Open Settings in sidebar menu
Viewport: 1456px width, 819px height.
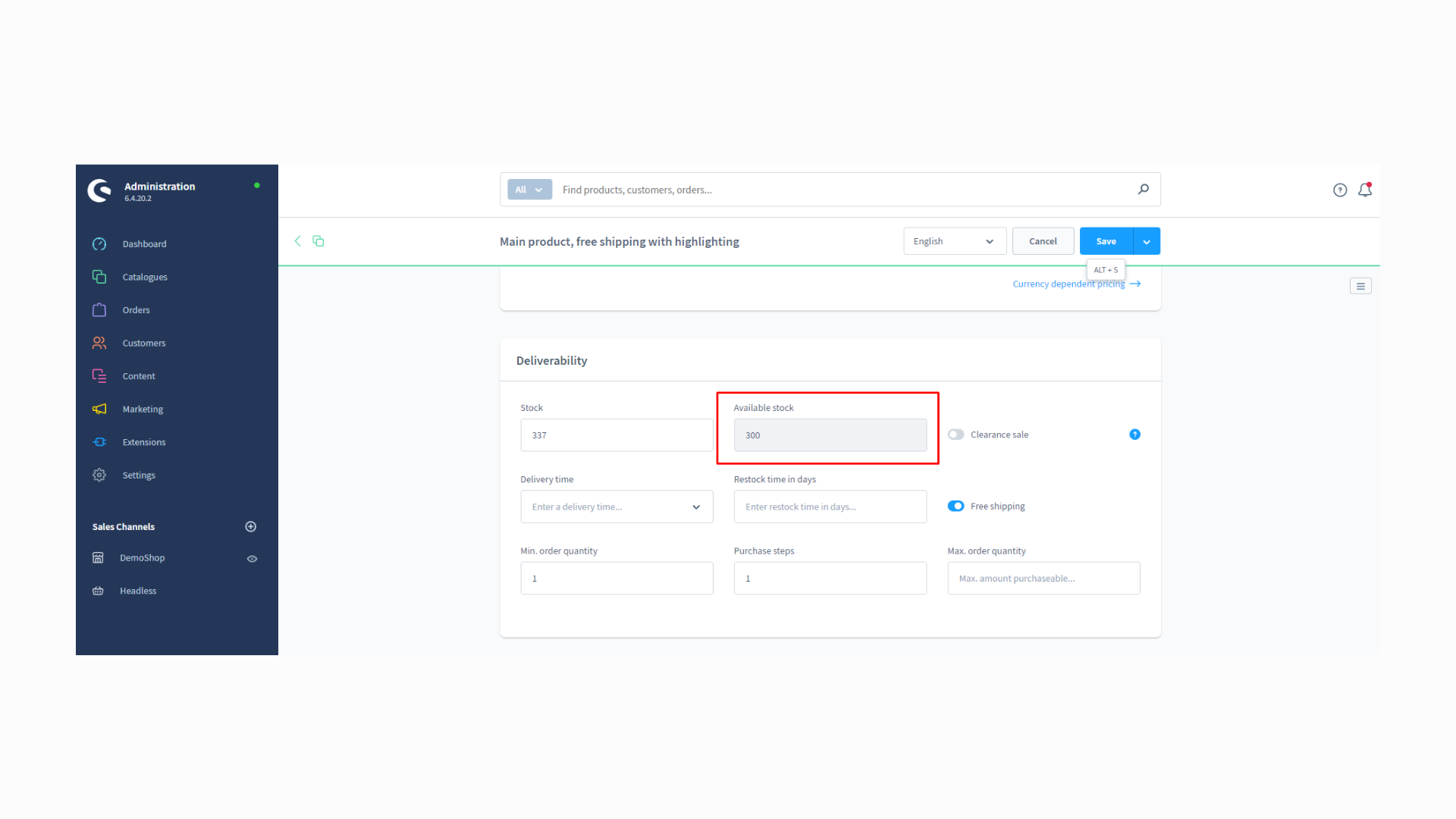(139, 475)
